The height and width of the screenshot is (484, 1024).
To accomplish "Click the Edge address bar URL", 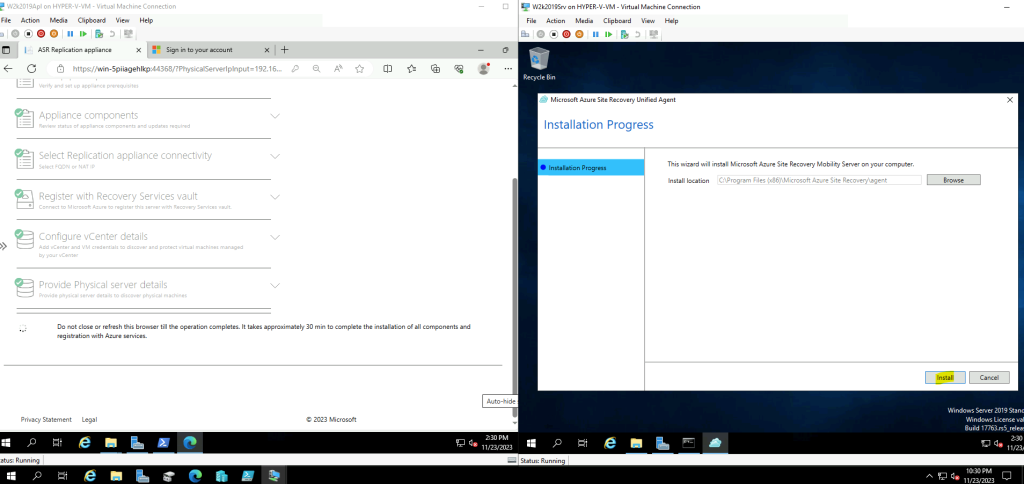I will pyautogui.click(x=176, y=69).
